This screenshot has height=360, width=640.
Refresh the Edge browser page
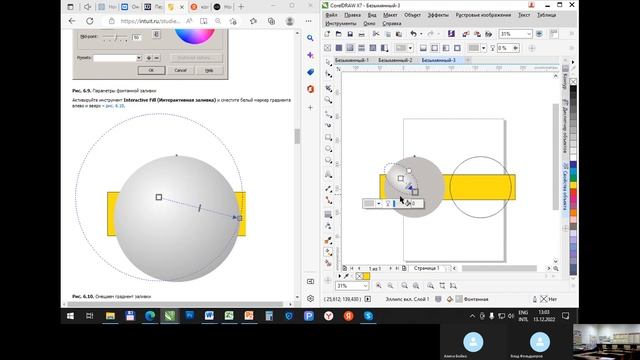[x=89, y=21]
